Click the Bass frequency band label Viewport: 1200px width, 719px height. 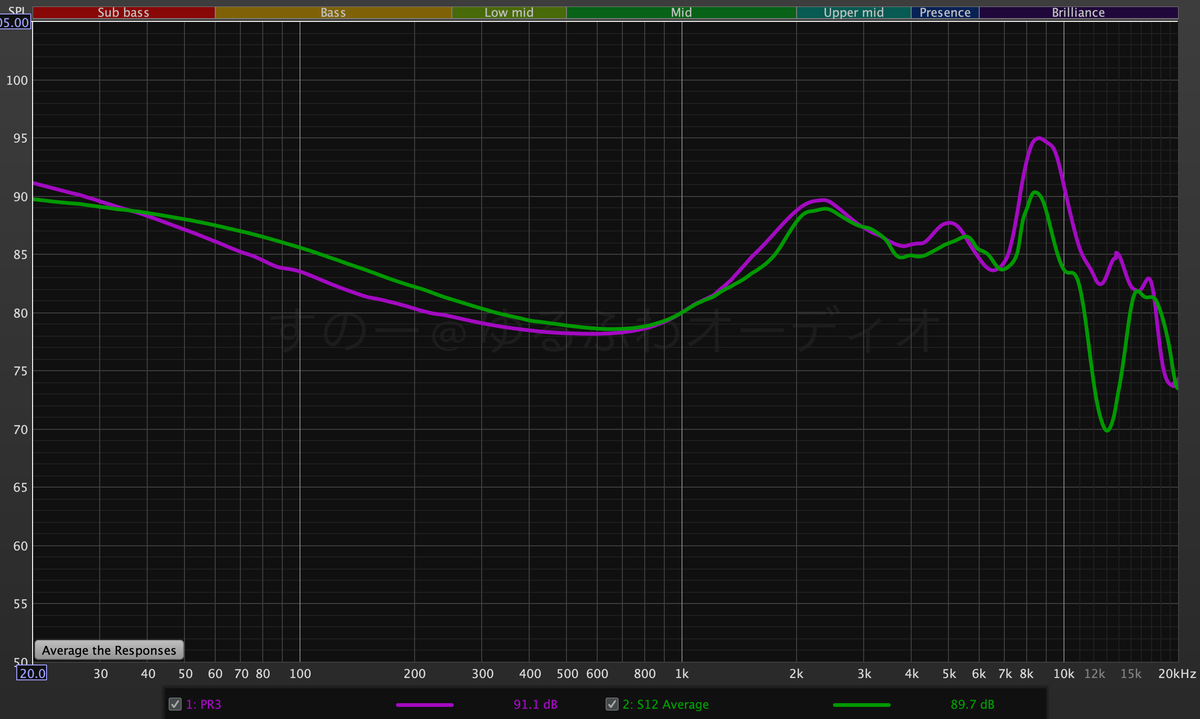(333, 13)
